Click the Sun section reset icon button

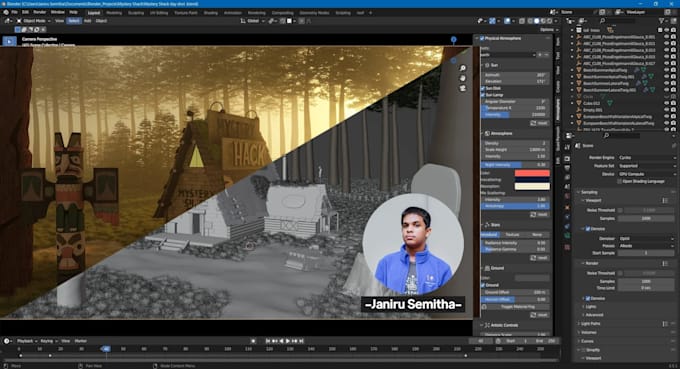coord(539,123)
